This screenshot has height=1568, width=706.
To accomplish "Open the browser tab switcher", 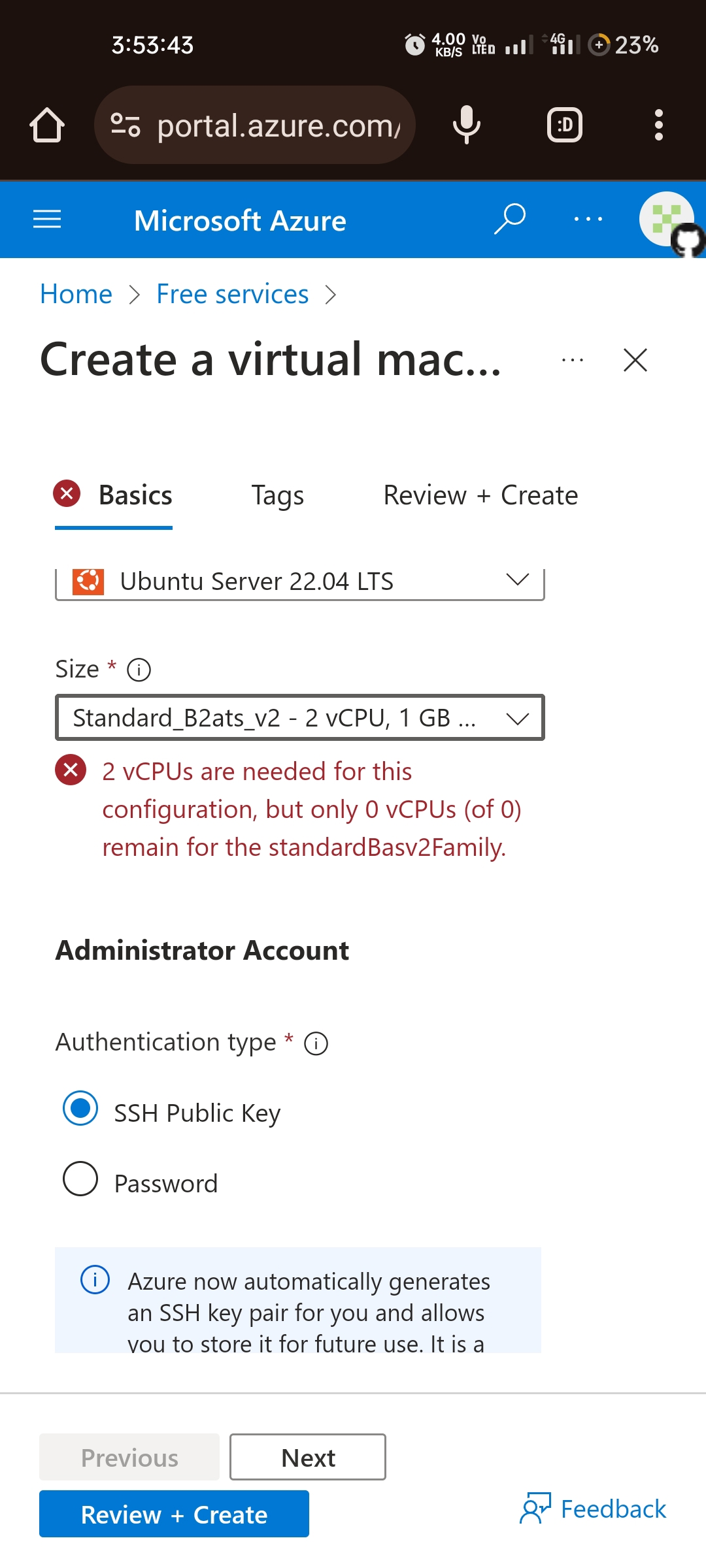I will (x=565, y=125).
